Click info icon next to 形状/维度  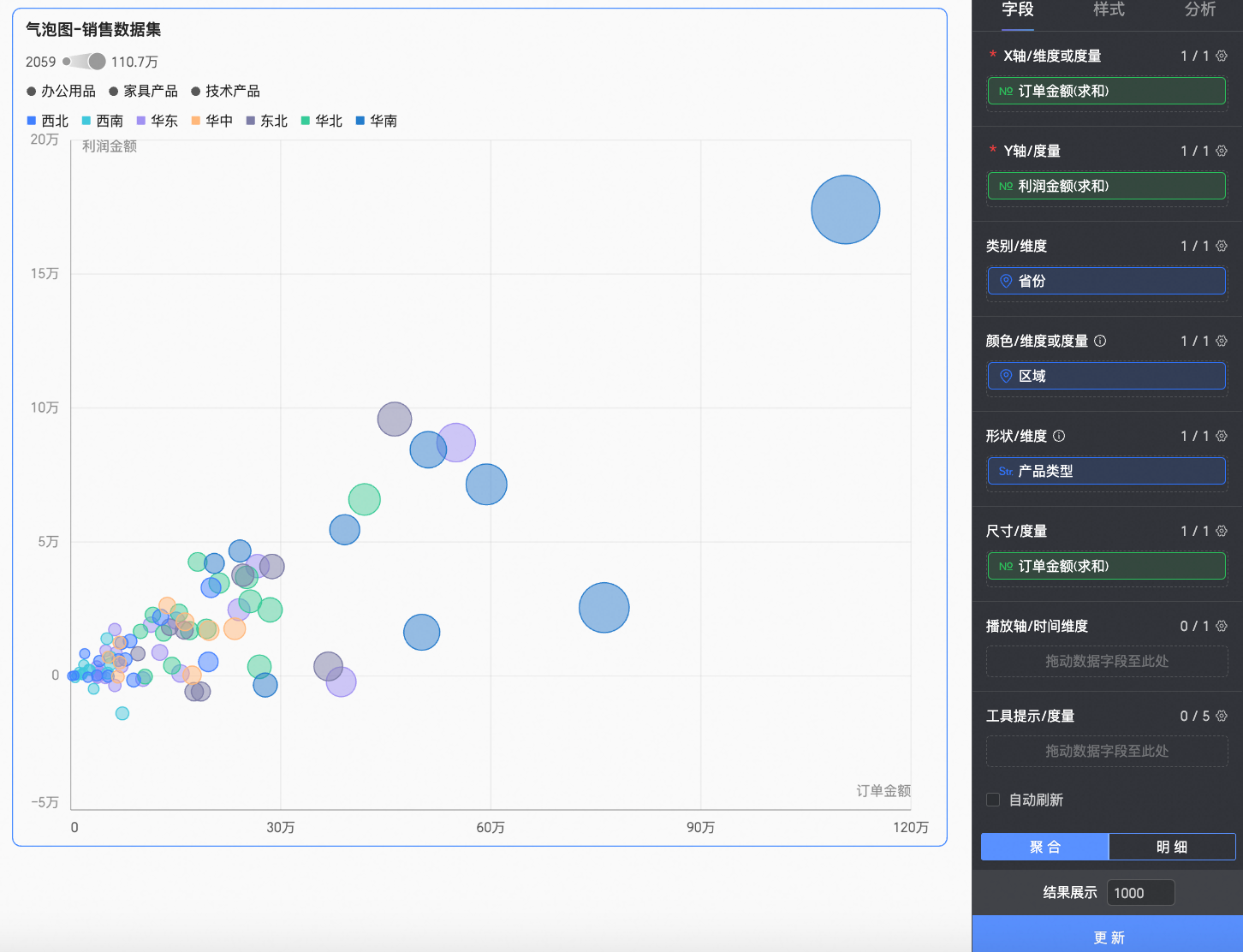[x=1059, y=436]
